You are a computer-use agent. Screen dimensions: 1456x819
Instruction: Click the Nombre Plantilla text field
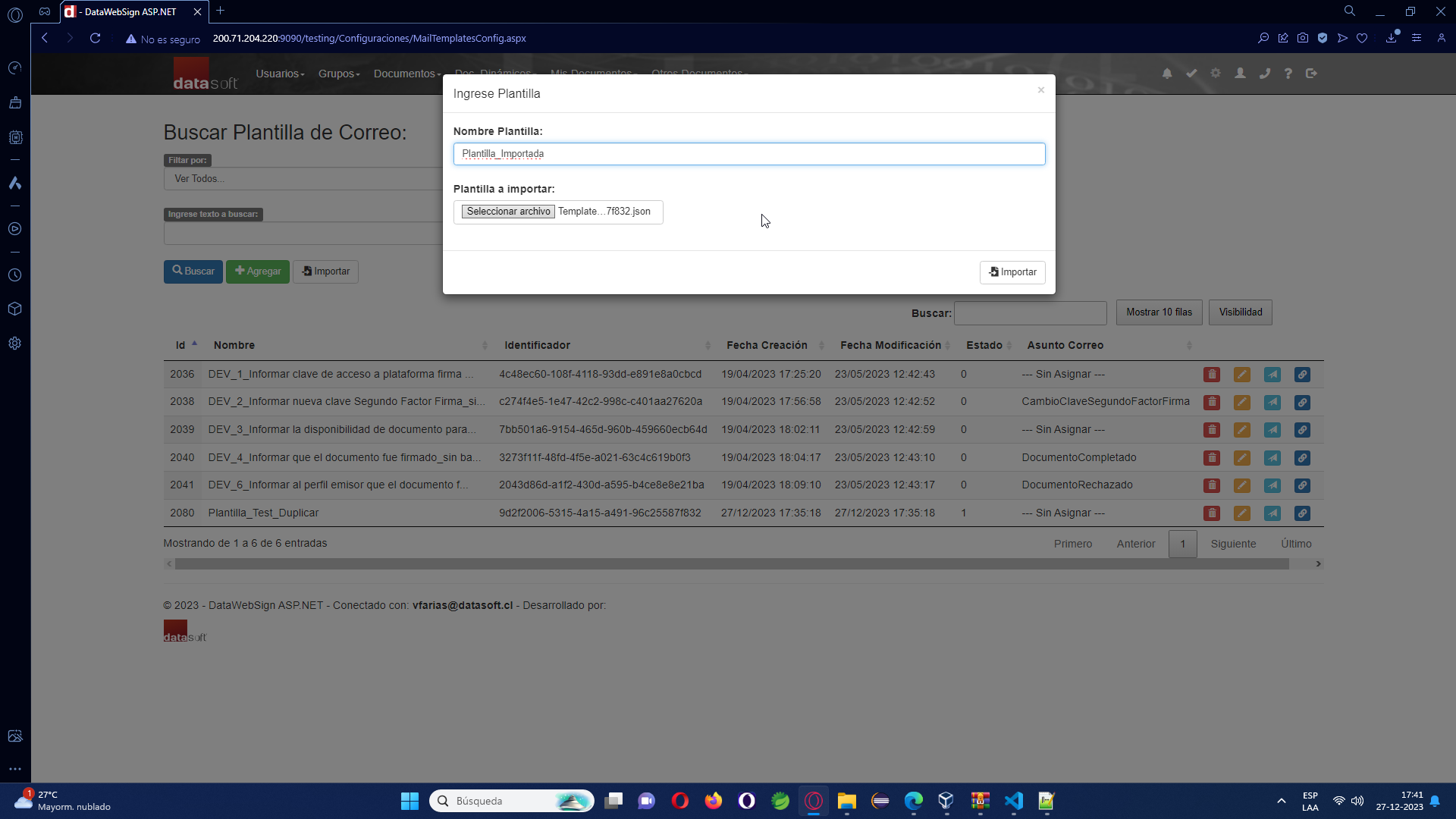(749, 154)
